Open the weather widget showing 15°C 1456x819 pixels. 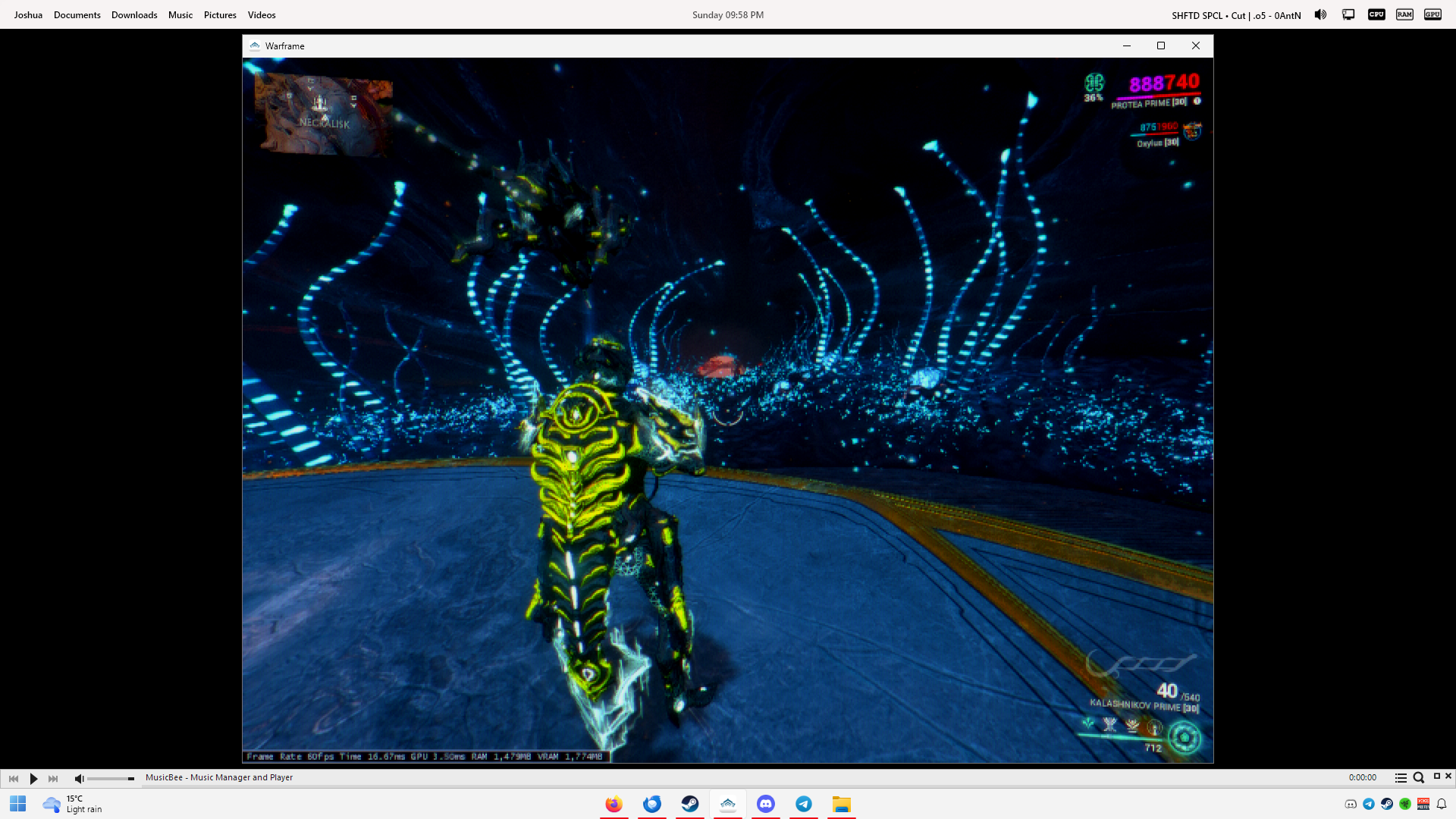click(73, 804)
